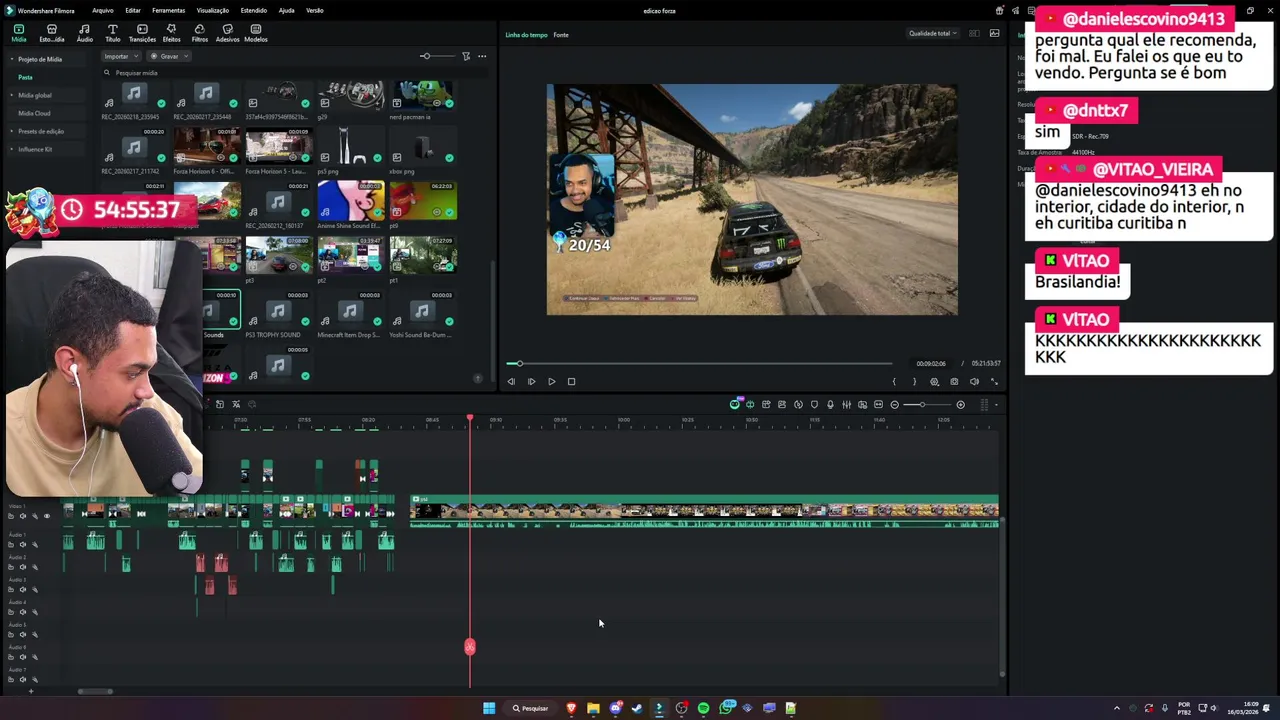Click the timeline marker shield icon
This screenshot has width=1280, height=720.
[814, 404]
